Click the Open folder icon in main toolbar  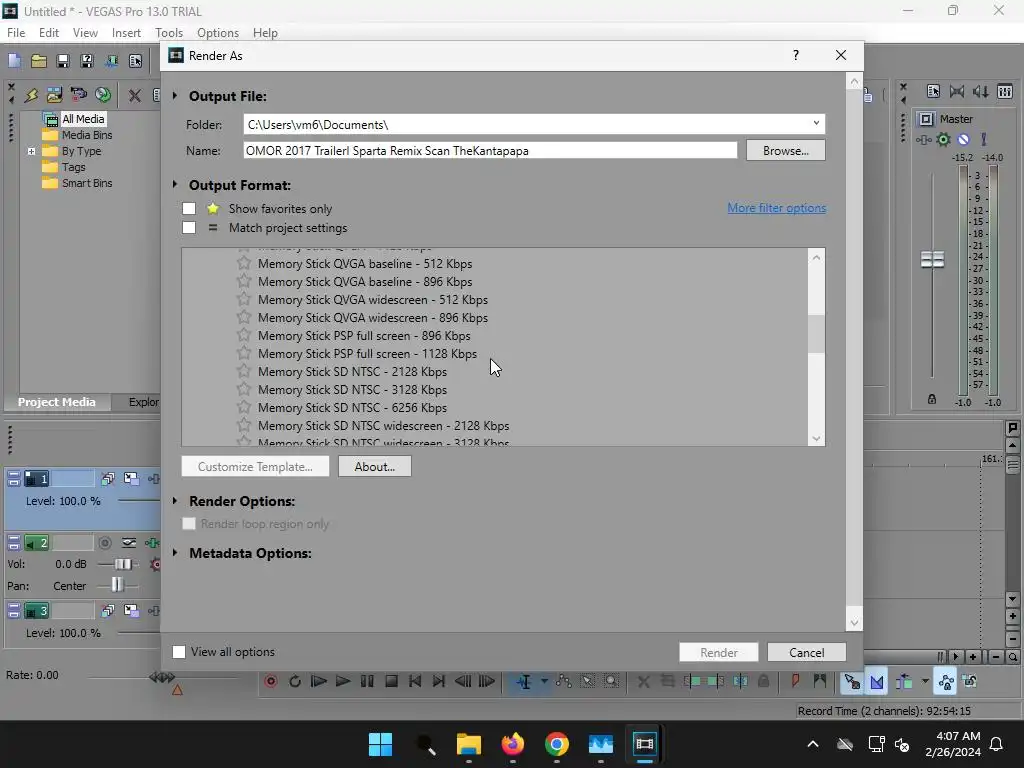(x=39, y=61)
